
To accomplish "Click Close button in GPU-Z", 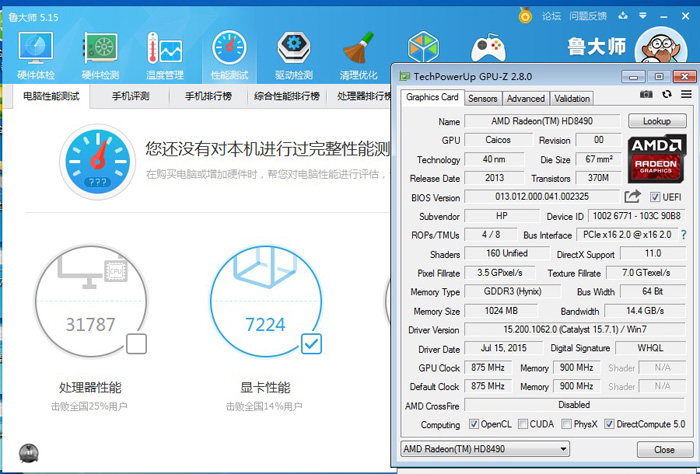I will point(664,449).
